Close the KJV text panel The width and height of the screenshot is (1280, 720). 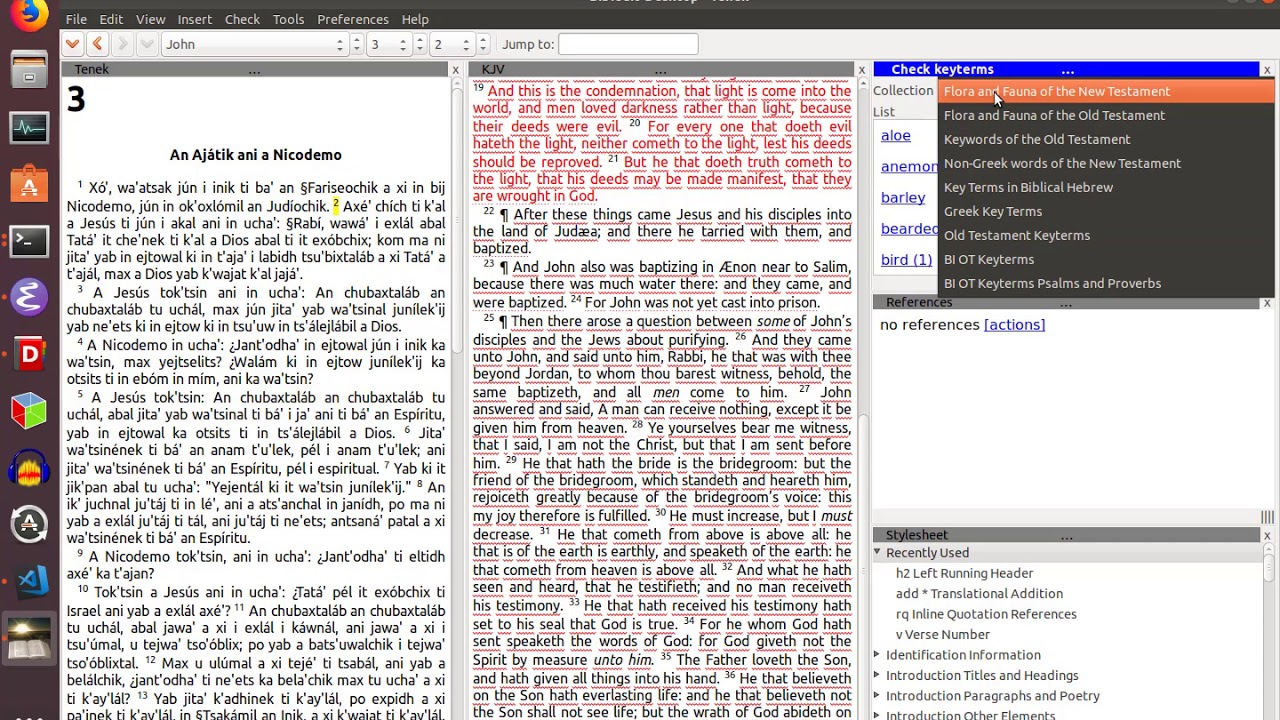(x=861, y=70)
